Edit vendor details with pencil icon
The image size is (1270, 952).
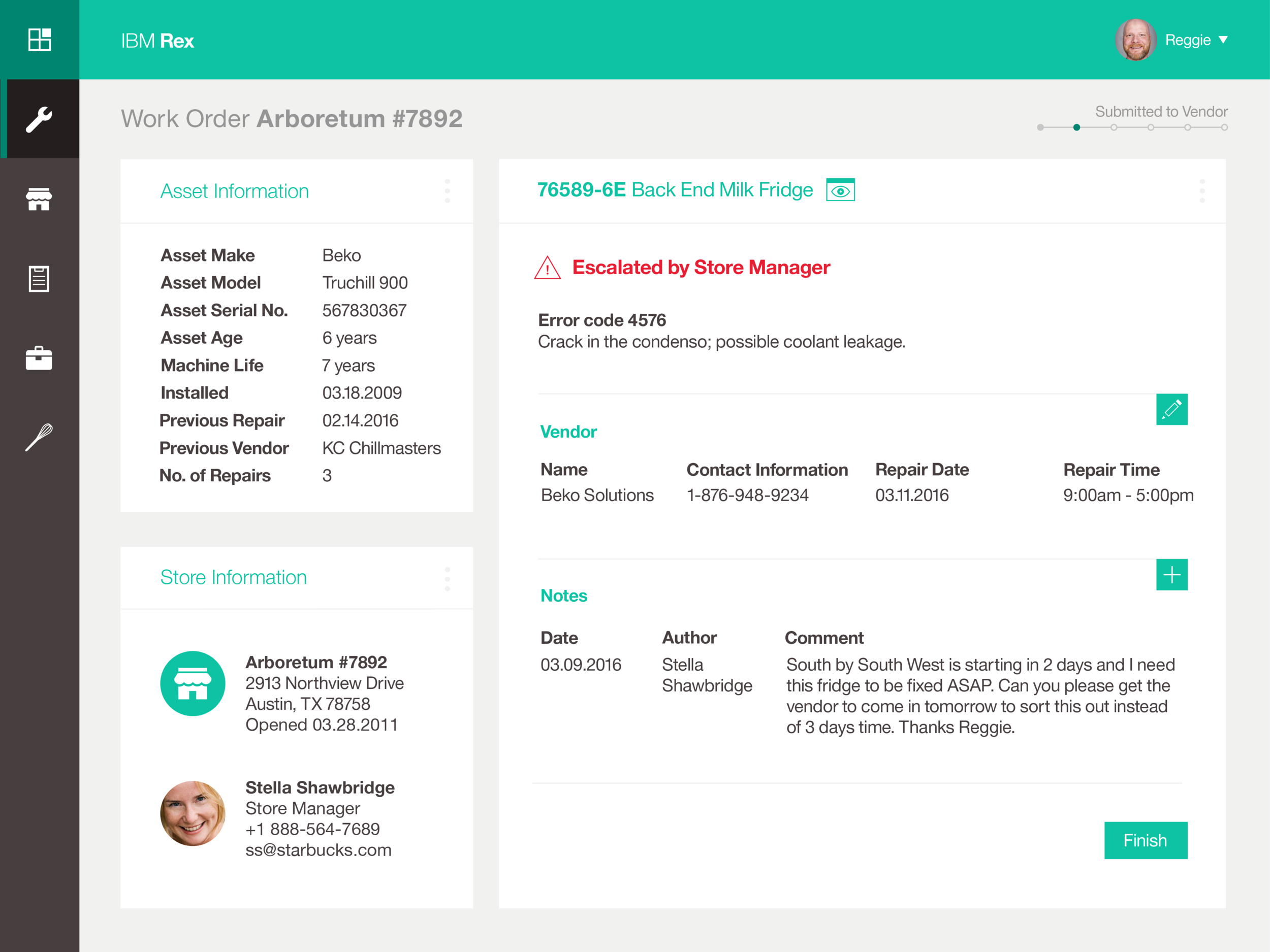click(x=1172, y=409)
